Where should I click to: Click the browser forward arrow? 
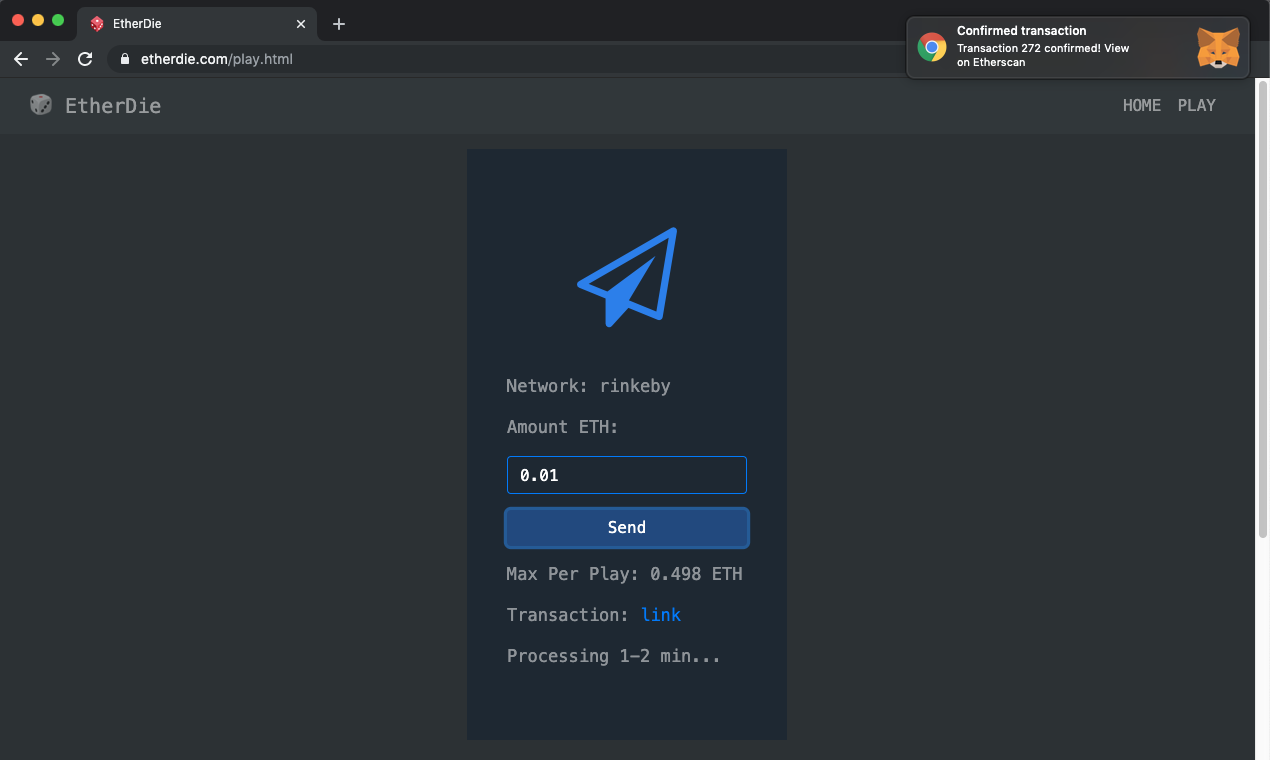pyautogui.click(x=53, y=59)
